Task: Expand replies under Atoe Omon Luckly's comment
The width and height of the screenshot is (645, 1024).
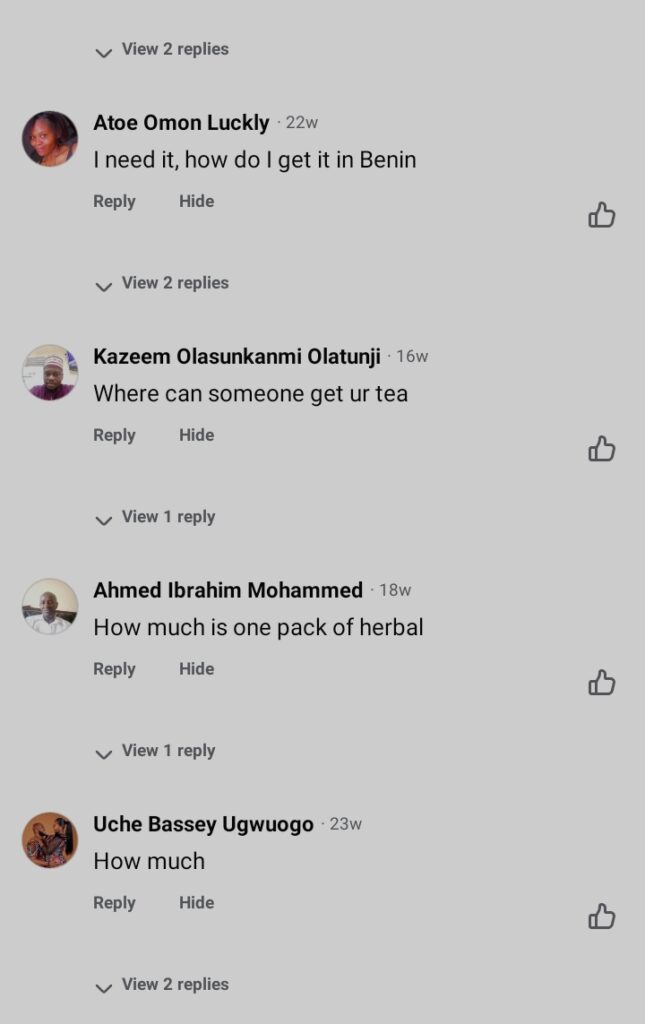Action: pos(163,284)
